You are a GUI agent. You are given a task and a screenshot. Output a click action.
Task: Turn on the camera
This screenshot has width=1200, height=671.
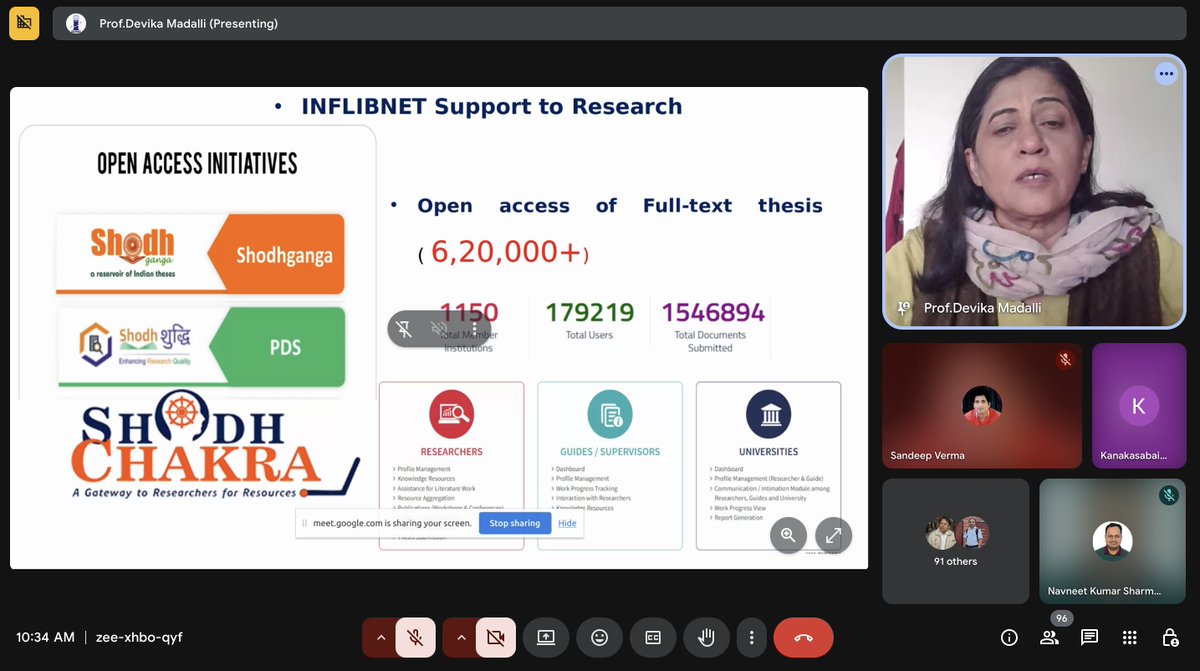[495, 637]
